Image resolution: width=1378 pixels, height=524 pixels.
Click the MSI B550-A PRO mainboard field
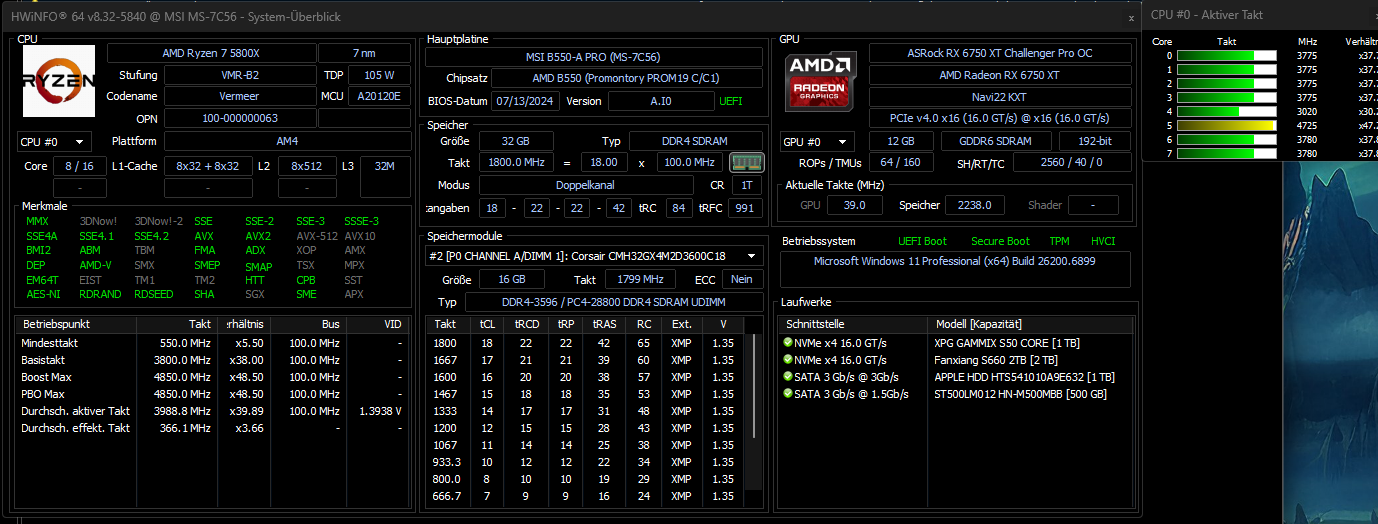click(x=593, y=57)
